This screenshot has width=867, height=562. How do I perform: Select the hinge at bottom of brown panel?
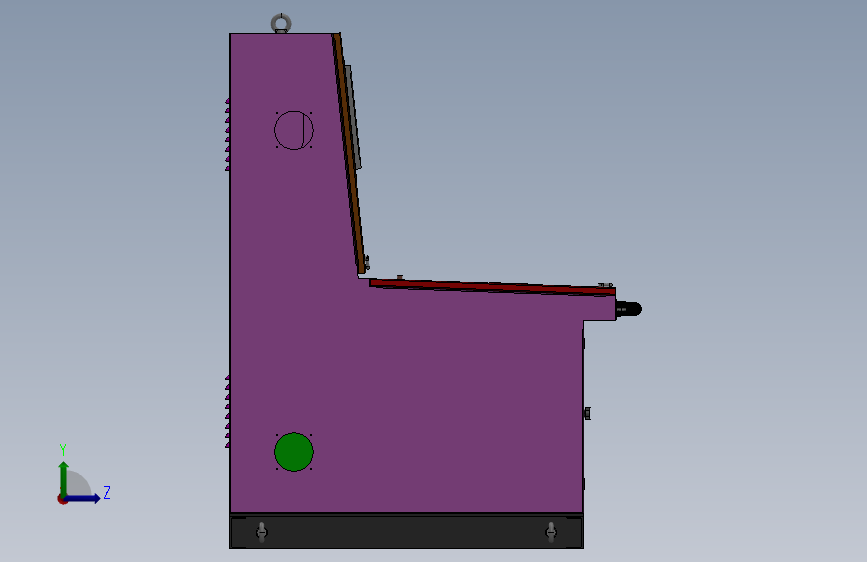click(x=366, y=263)
